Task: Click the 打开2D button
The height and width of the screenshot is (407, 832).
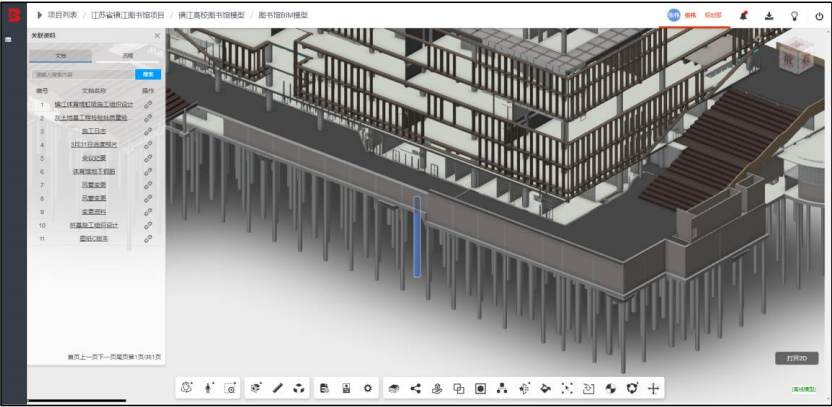Action: 796,358
